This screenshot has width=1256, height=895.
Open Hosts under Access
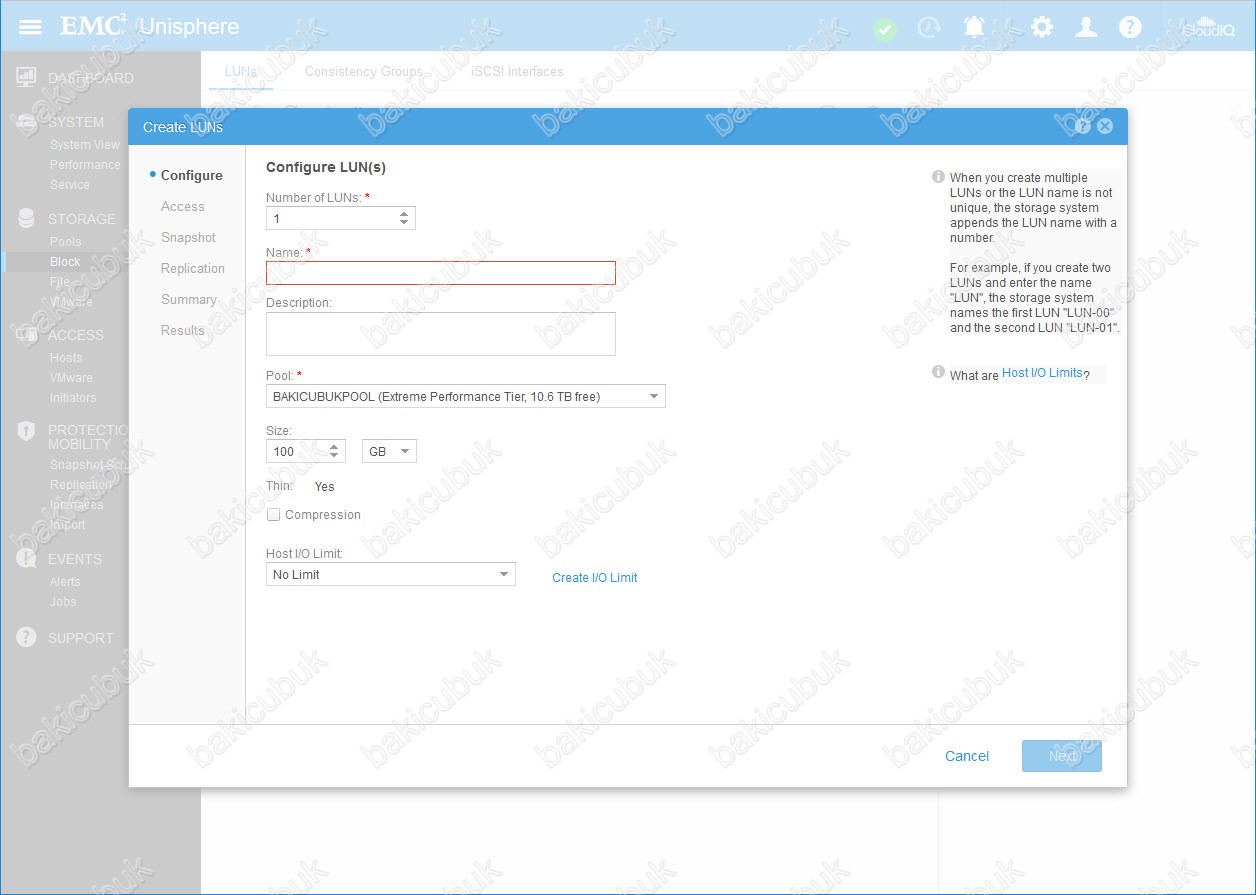[x=66, y=358]
